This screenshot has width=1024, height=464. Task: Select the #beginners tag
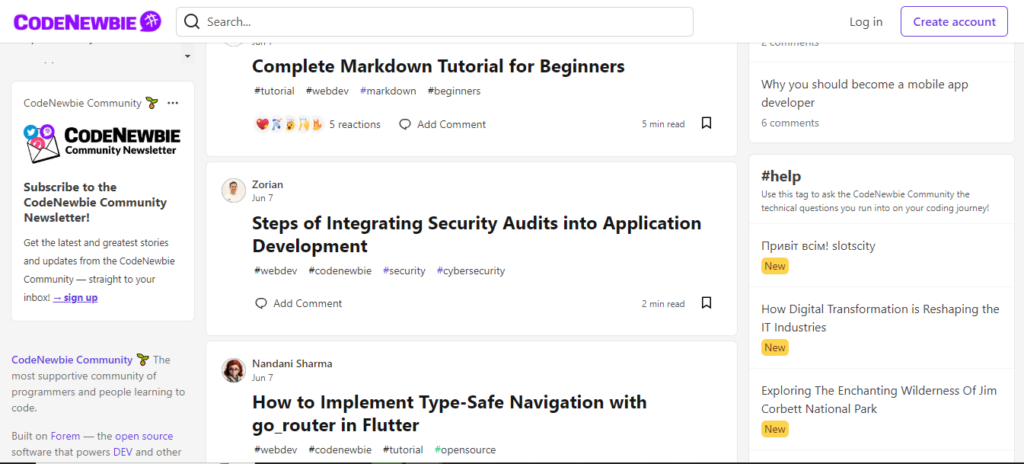pyautogui.click(x=454, y=91)
